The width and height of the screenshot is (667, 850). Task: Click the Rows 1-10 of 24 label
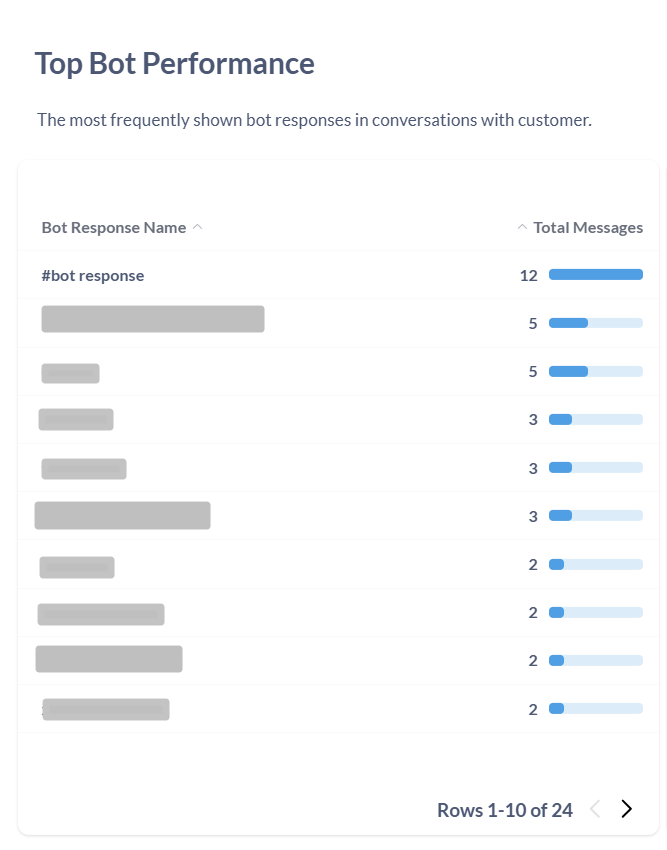point(504,810)
